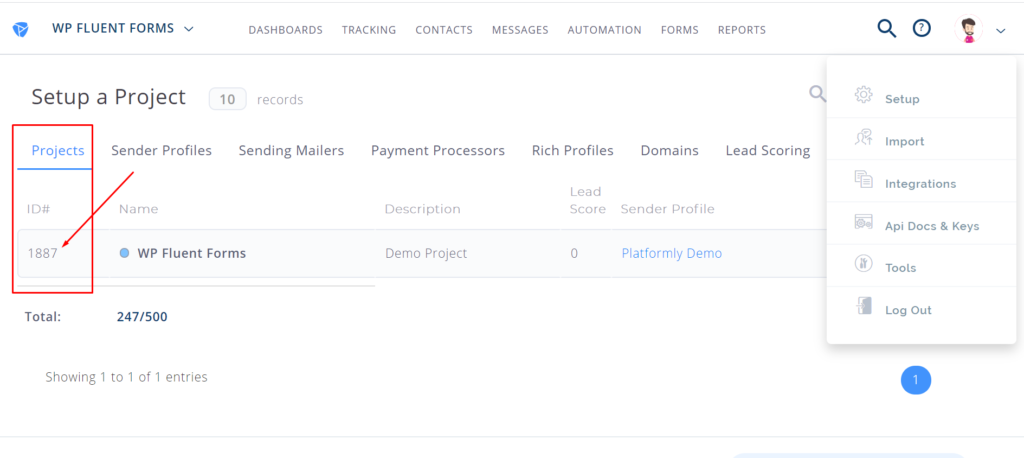This screenshot has width=1024, height=458.
Task: Click the Api Docs & Keys icon
Action: pyautogui.click(x=863, y=221)
